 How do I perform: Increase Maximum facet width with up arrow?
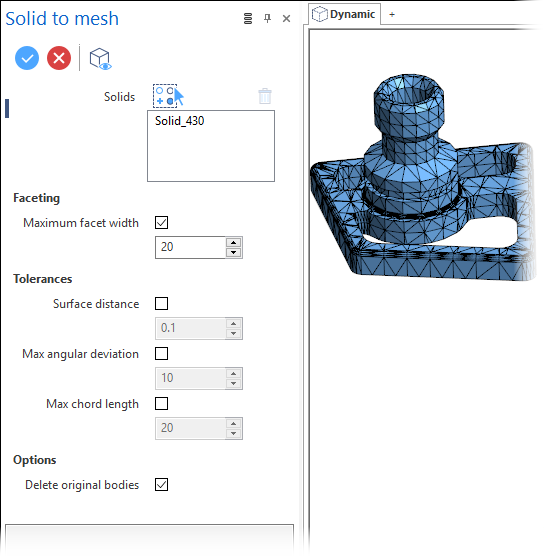(233, 243)
